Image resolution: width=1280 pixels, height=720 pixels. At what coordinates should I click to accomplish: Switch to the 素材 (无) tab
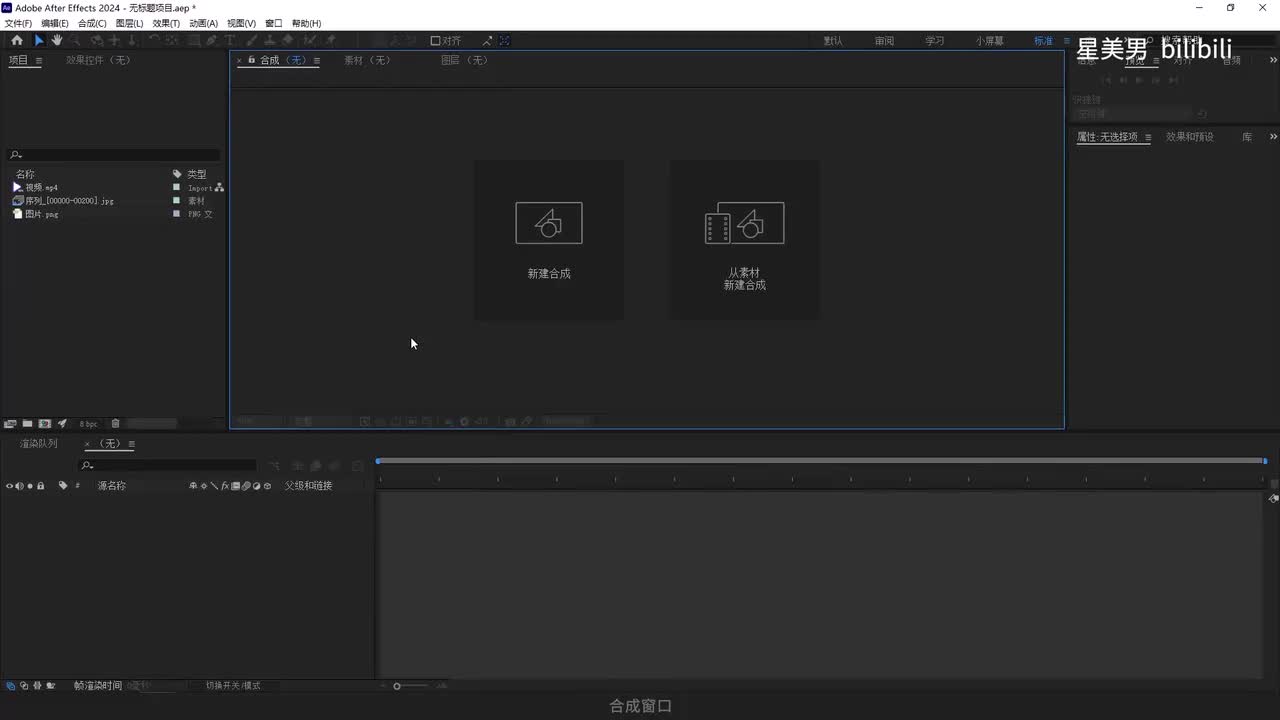(x=367, y=60)
